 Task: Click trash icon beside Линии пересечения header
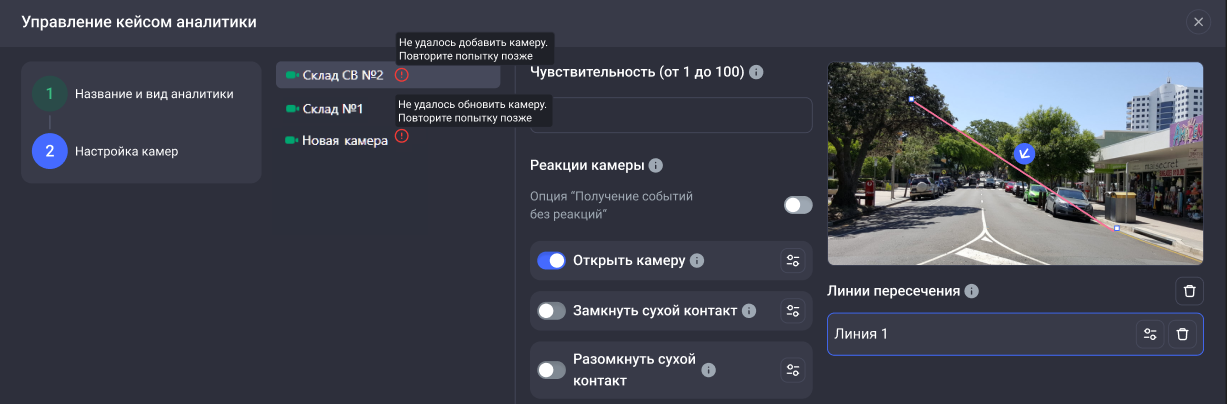pos(1189,291)
